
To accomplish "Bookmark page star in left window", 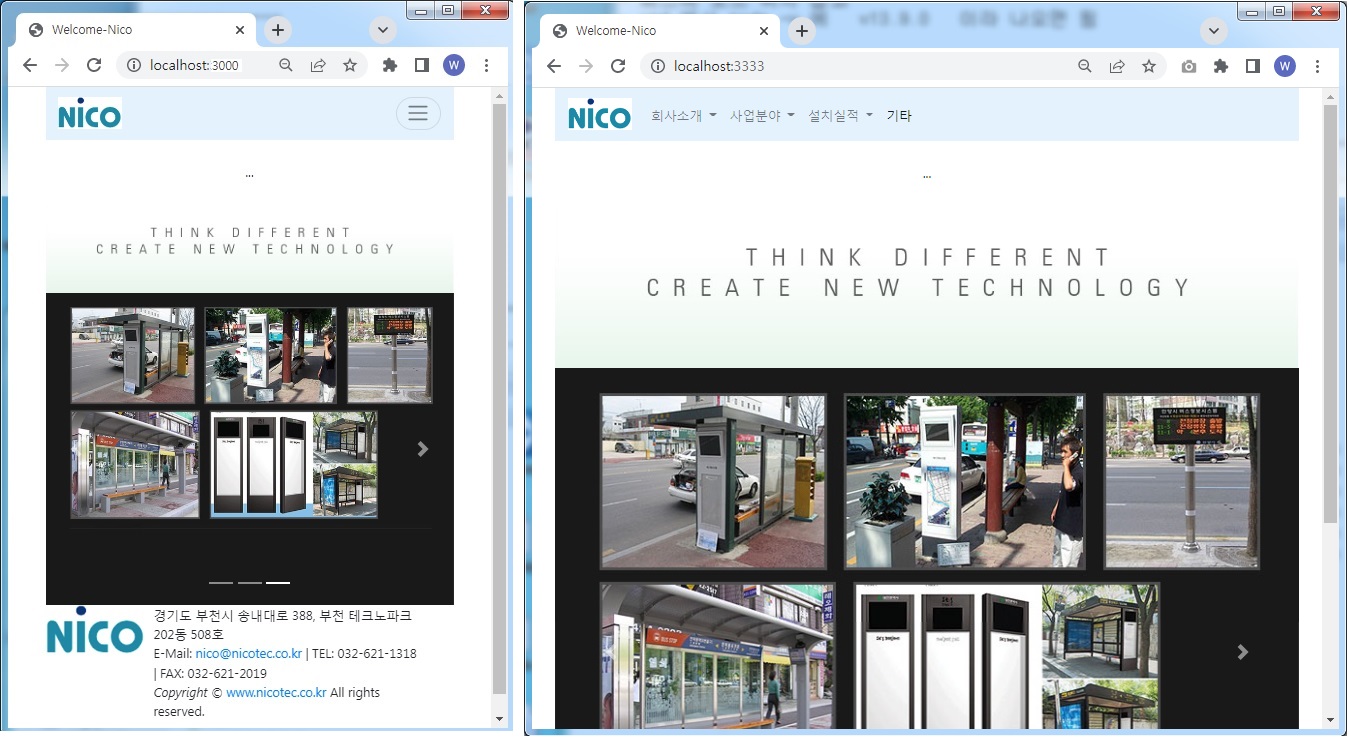I will (x=350, y=65).
